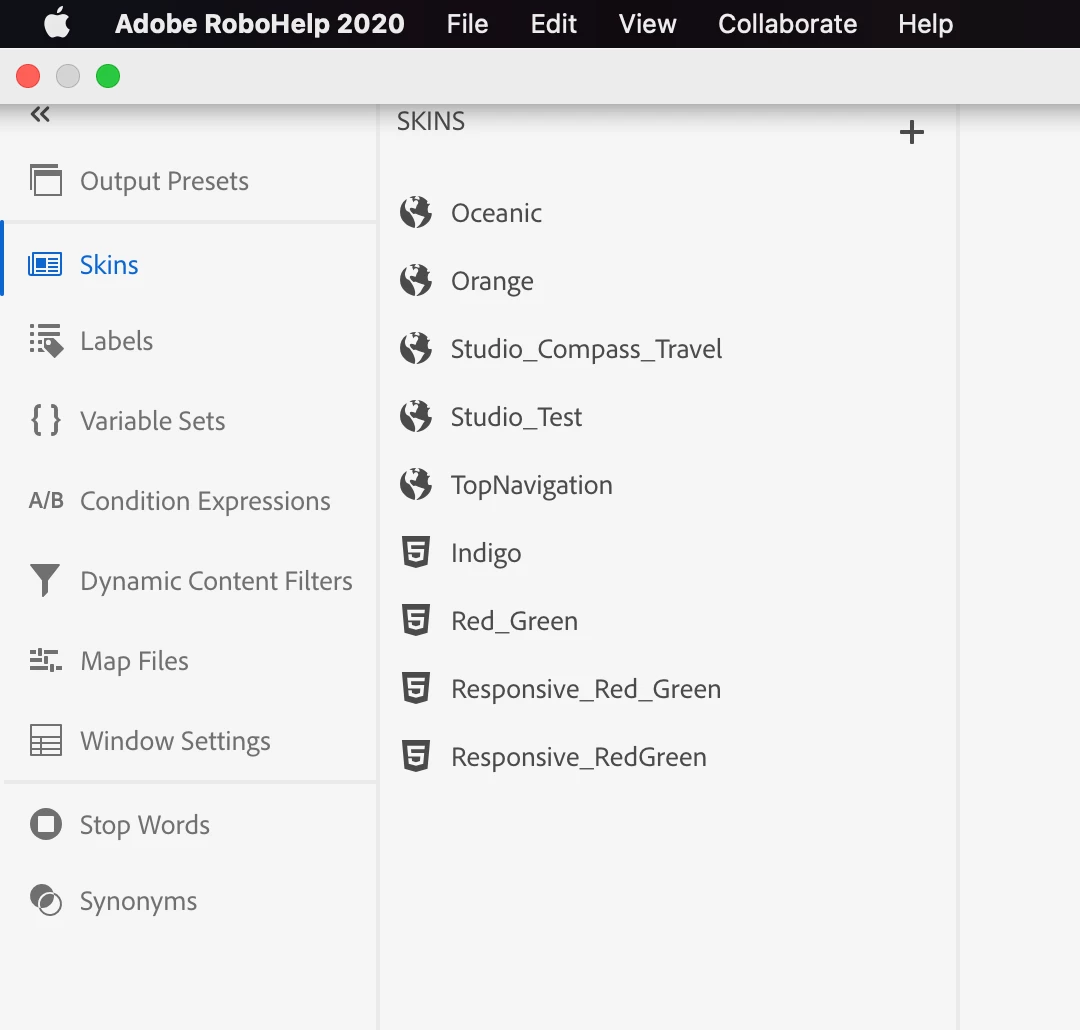Viewport: 1080px width, 1030px height.
Task: Click the Dynamic Content Filters funnel icon
Action: point(45,580)
